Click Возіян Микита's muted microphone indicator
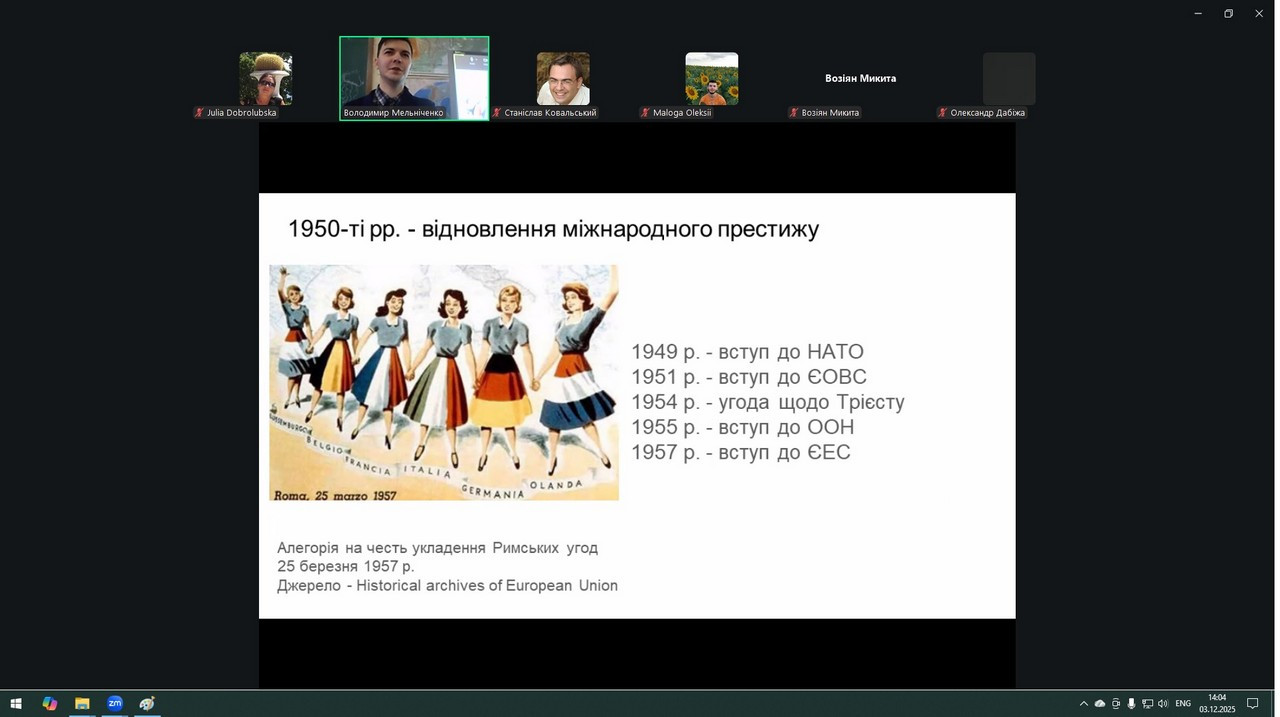This screenshot has height=717, width=1280. point(794,113)
